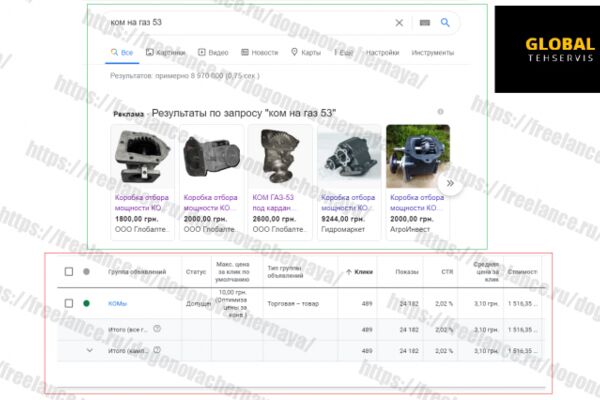Open the Гидромаркет product image
The width and height of the screenshot is (600, 400).
pos(349,157)
